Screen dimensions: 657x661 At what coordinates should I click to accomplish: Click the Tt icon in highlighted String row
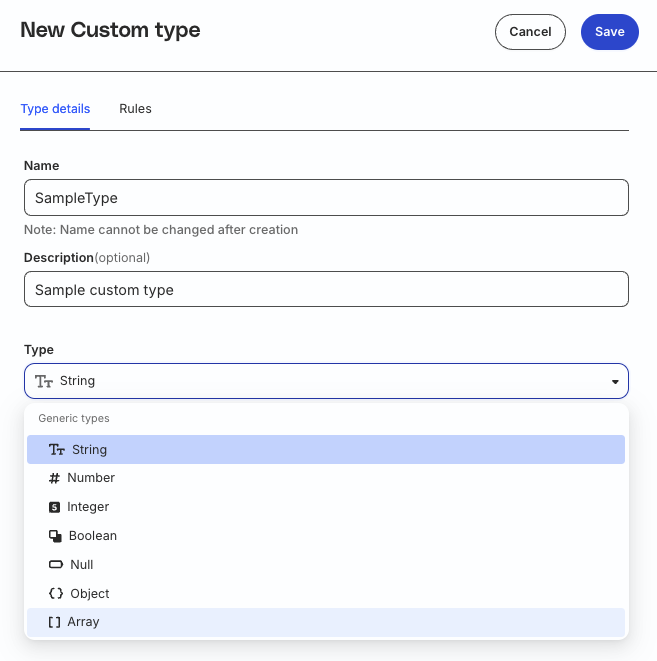point(56,450)
